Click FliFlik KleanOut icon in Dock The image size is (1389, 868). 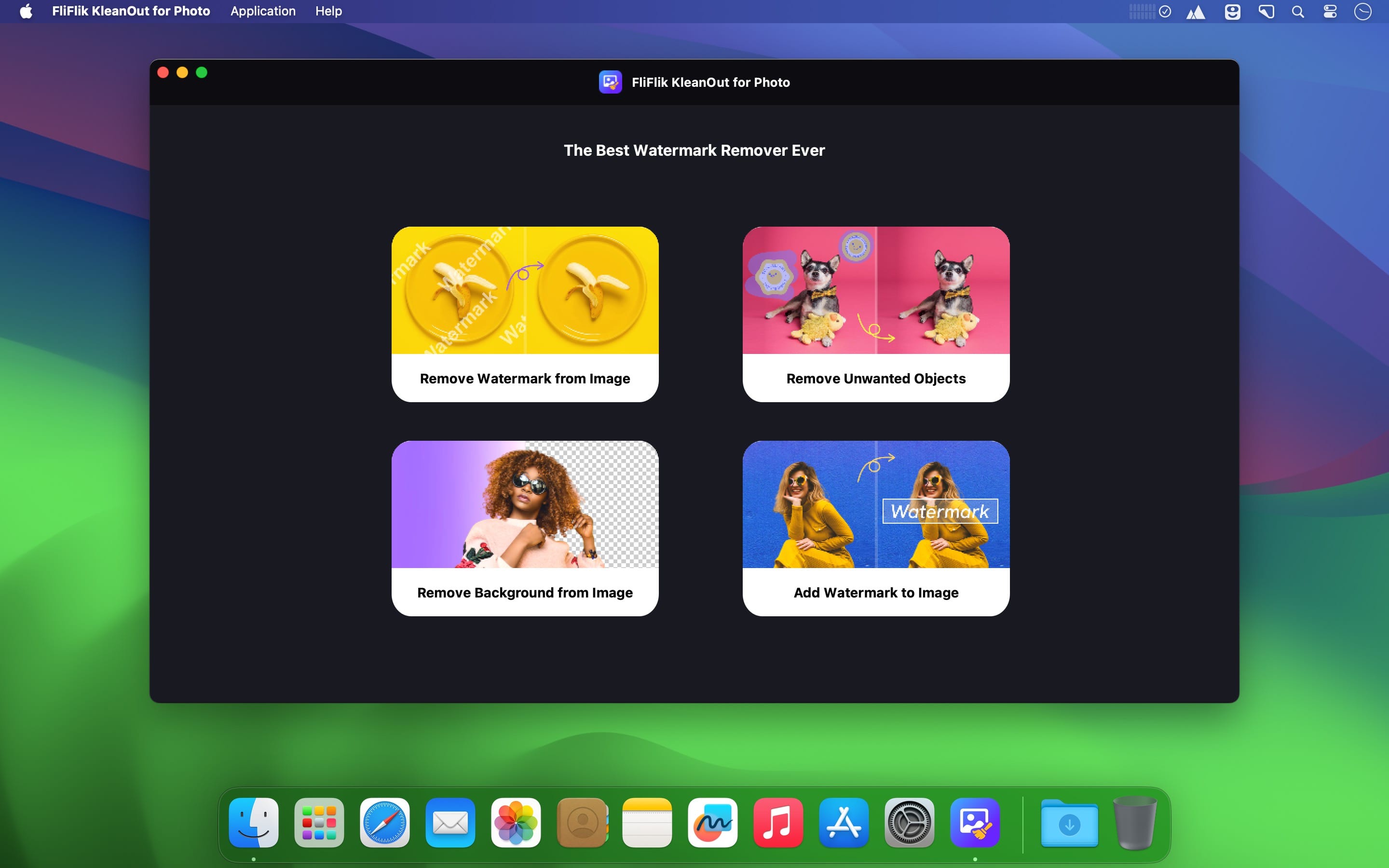coord(975,822)
